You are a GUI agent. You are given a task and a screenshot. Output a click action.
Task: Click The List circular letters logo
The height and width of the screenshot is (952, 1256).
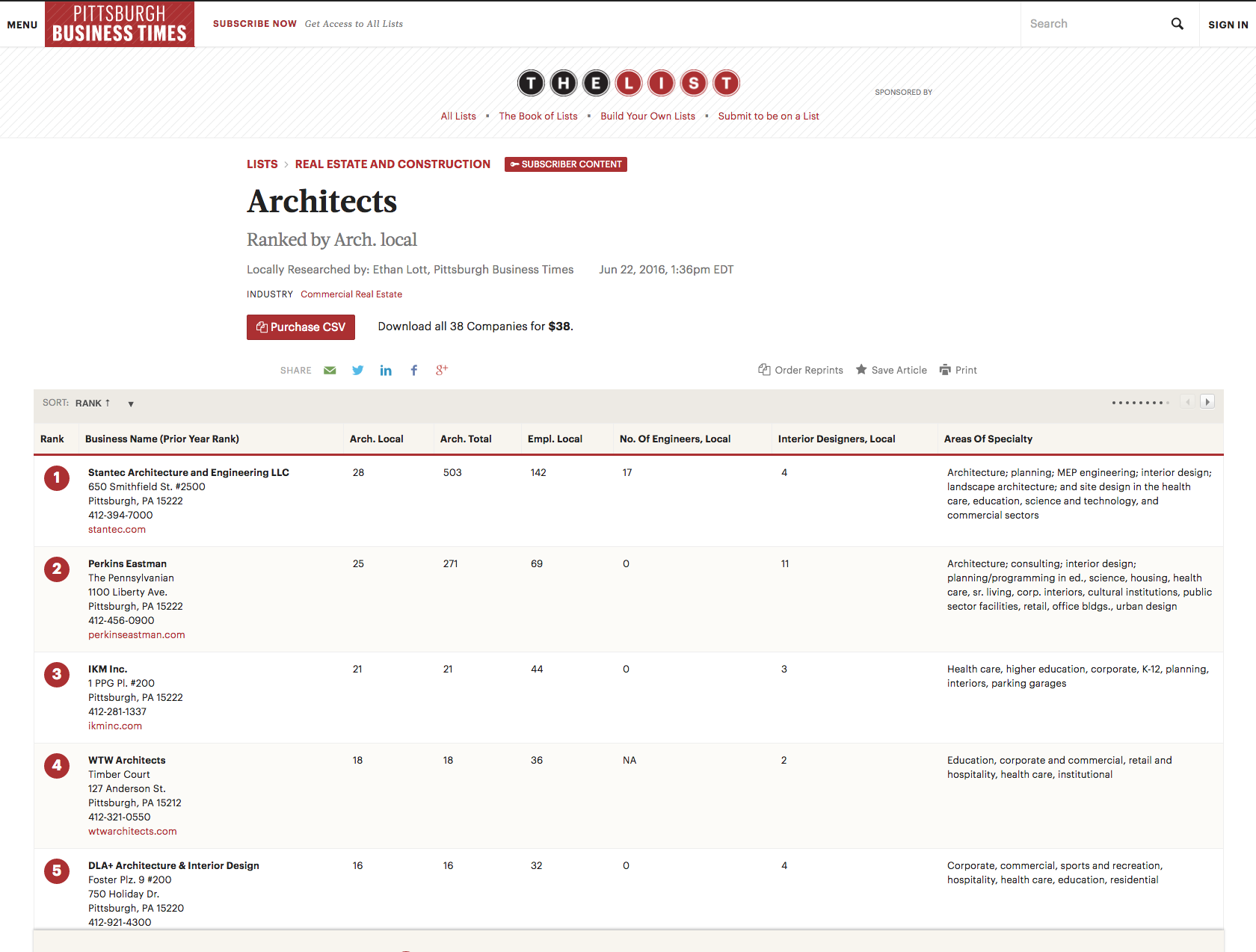[x=628, y=83]
